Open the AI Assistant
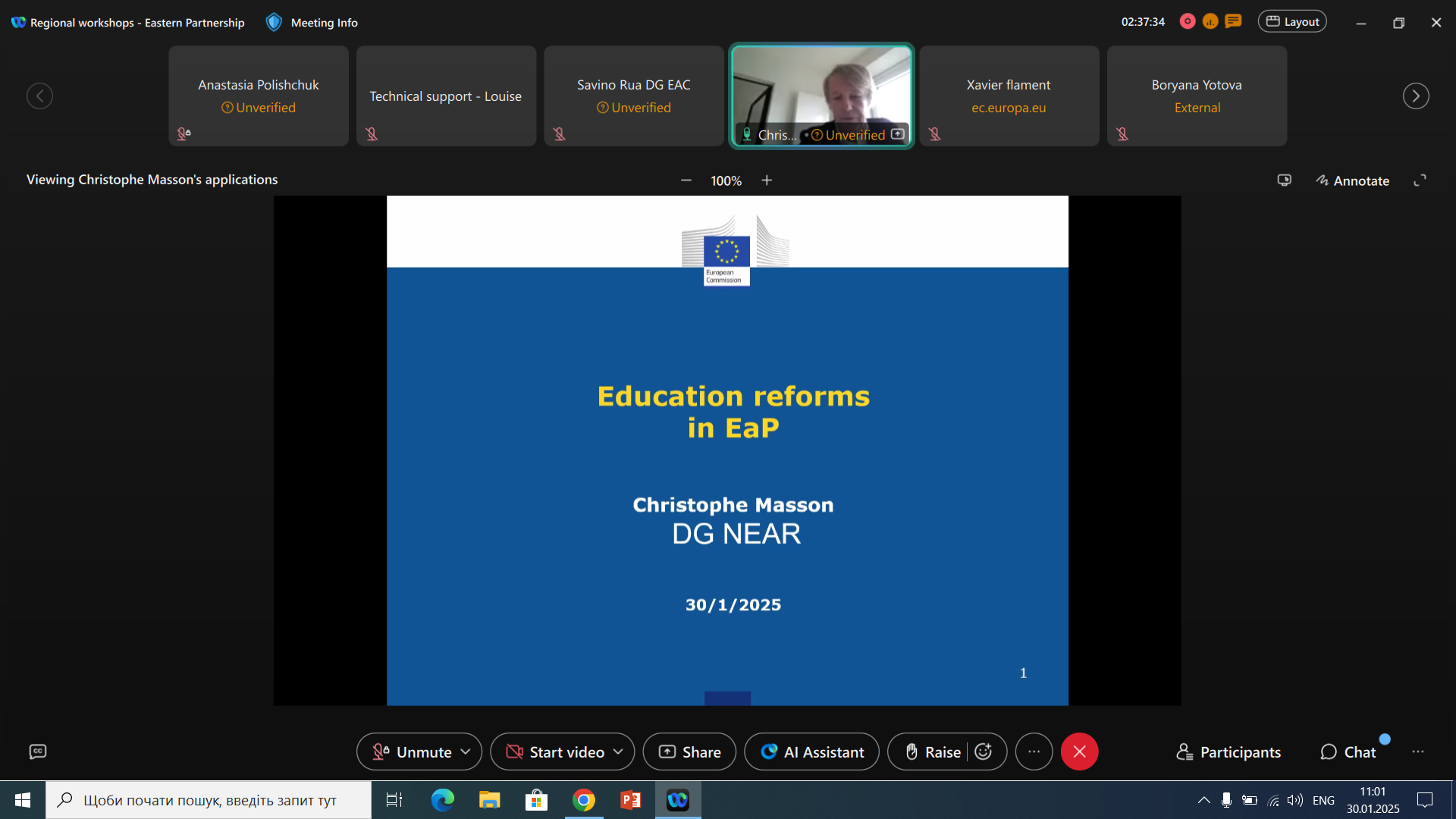 click(811, 752)
